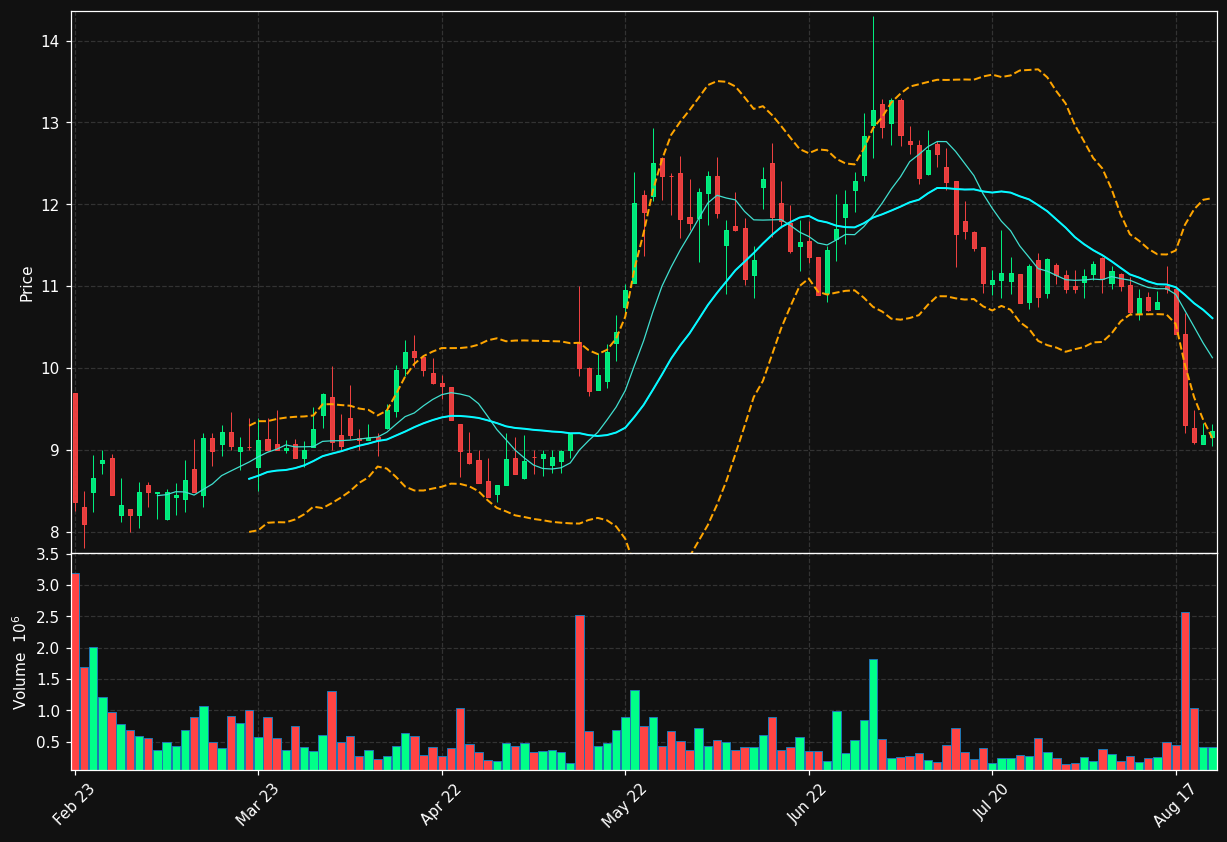
Task: Click the 3.5 volume axis tick
Action: pos(49,554)
